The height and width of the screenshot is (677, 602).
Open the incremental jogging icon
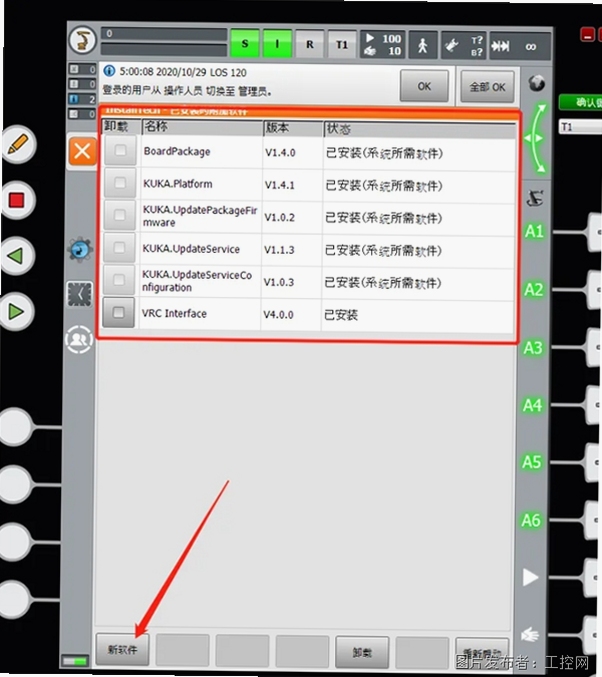point(501,46)
